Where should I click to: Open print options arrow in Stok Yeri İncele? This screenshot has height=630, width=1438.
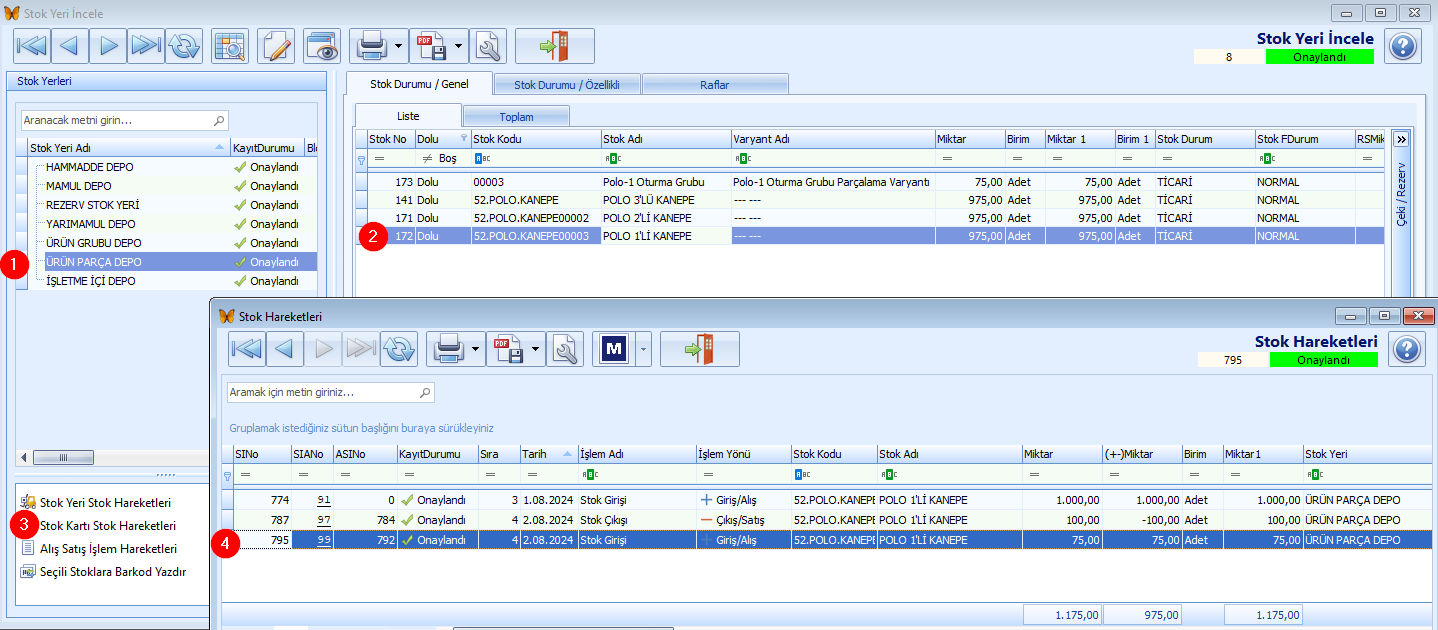[x=400, y=46]
